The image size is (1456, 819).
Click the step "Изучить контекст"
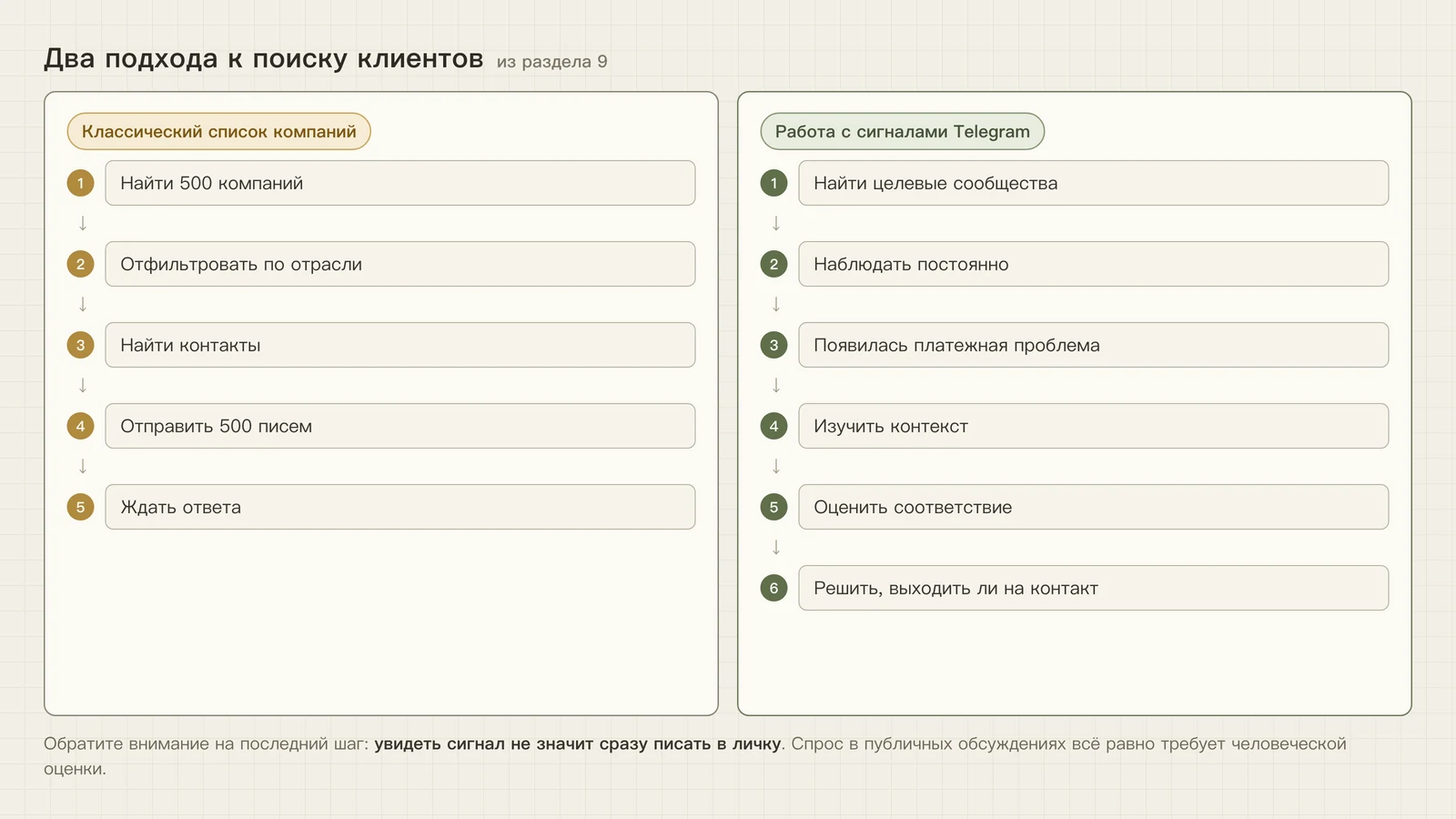click(1094, 426)
